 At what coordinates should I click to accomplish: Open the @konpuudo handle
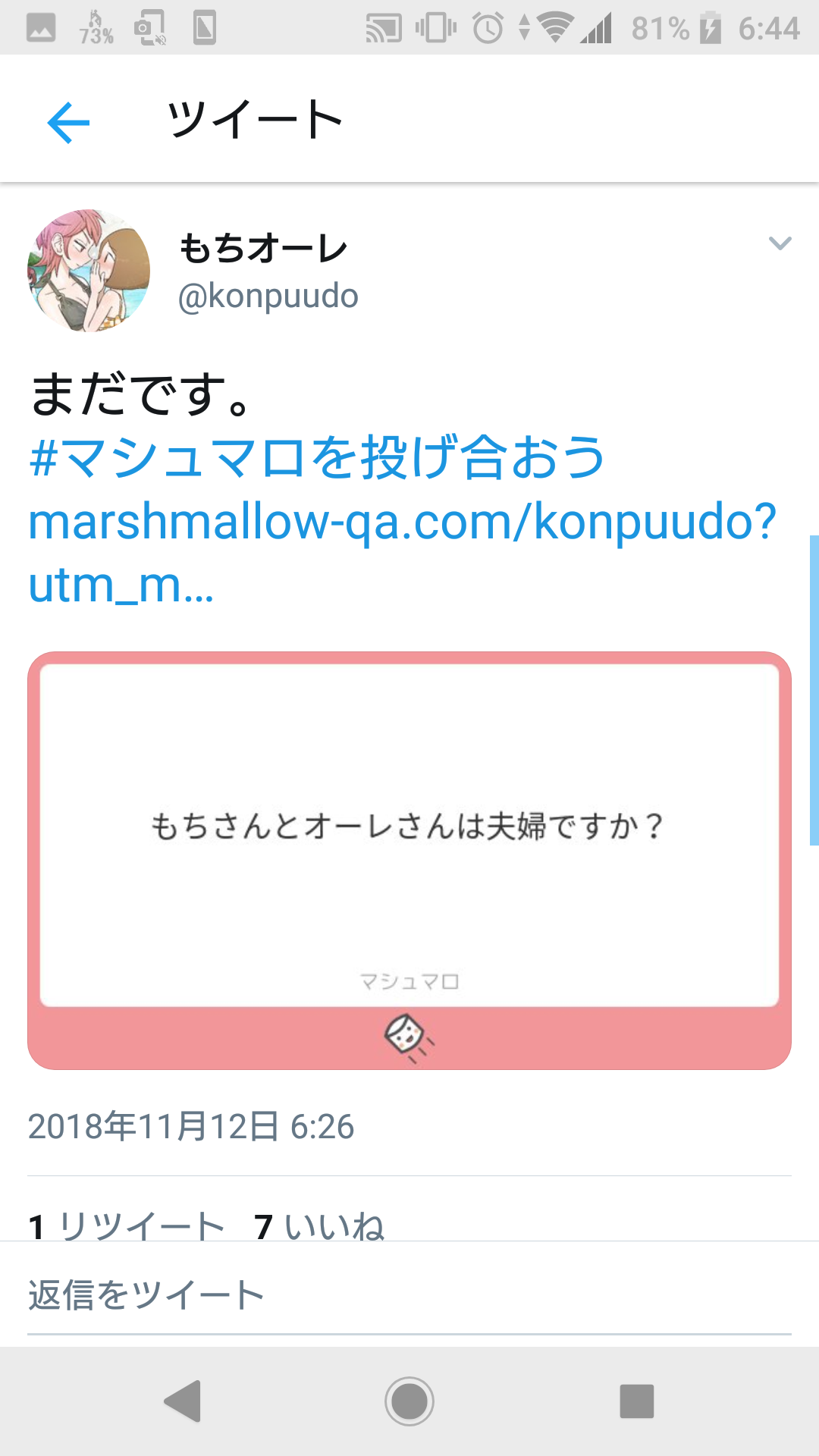pyautogui.click(x=268, y=296)
